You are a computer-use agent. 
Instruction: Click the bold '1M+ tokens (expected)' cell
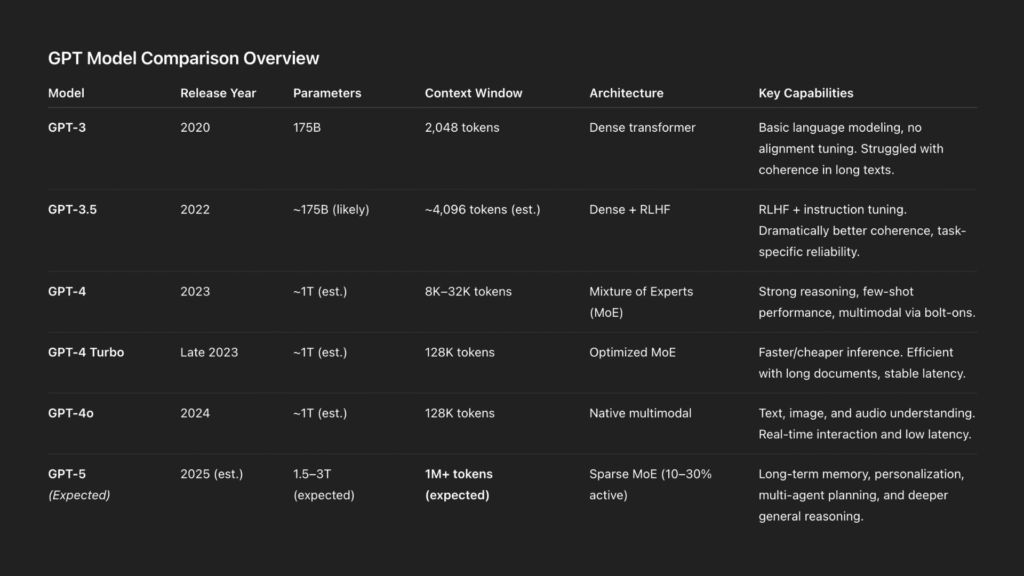pos(458,485)
